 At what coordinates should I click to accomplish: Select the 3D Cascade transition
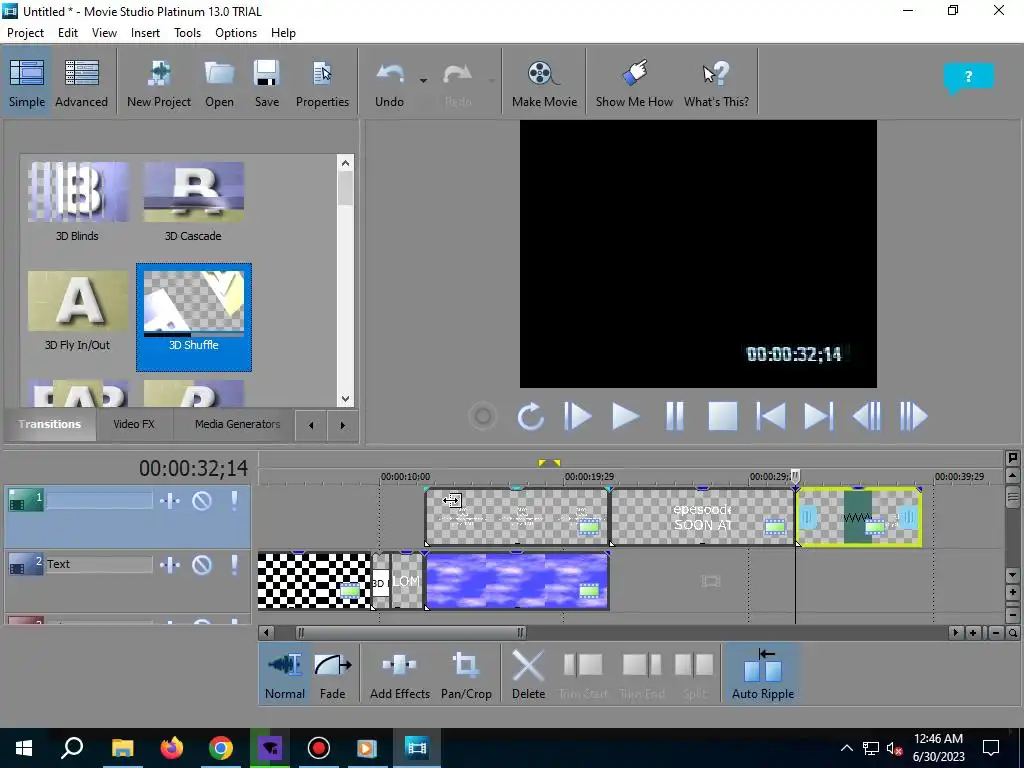click(x=193, y=201)
